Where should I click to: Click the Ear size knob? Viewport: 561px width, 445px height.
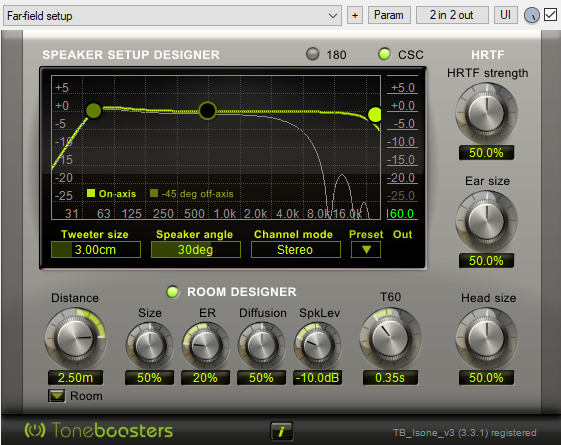(487, 221)
